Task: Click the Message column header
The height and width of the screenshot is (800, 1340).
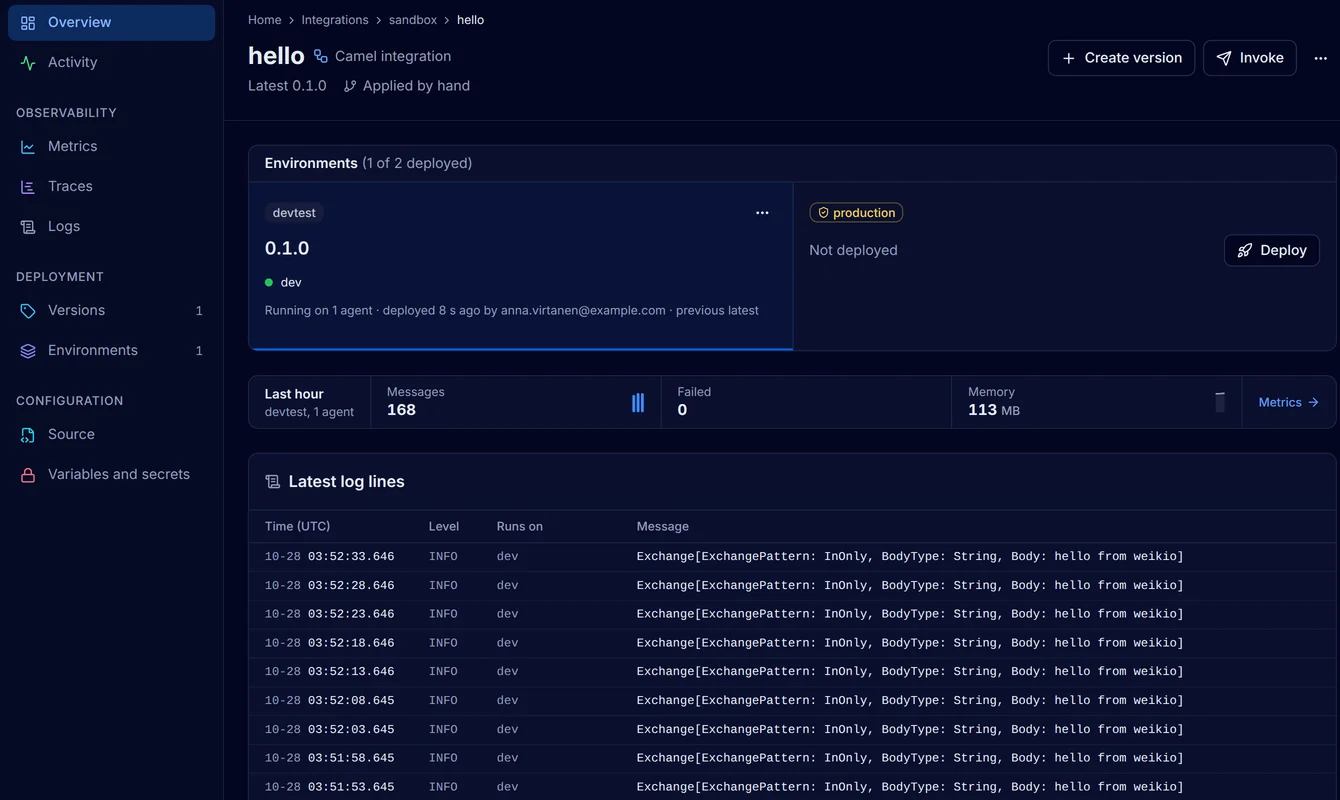Action: (663, 526)
